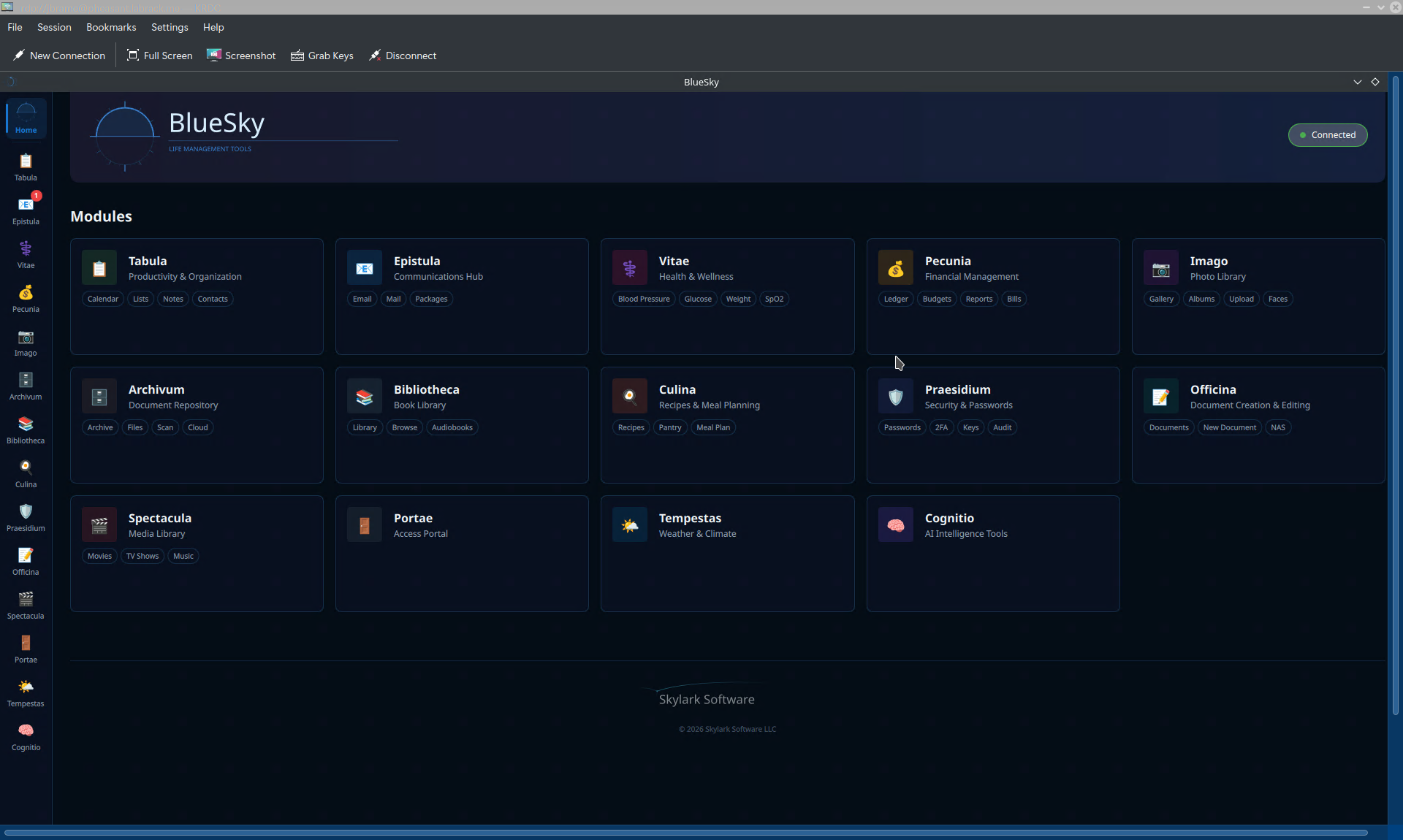This screenshot has height=840, width=1403.
Task: Click the Connected status indicator
Action: tap(1328, 135)
